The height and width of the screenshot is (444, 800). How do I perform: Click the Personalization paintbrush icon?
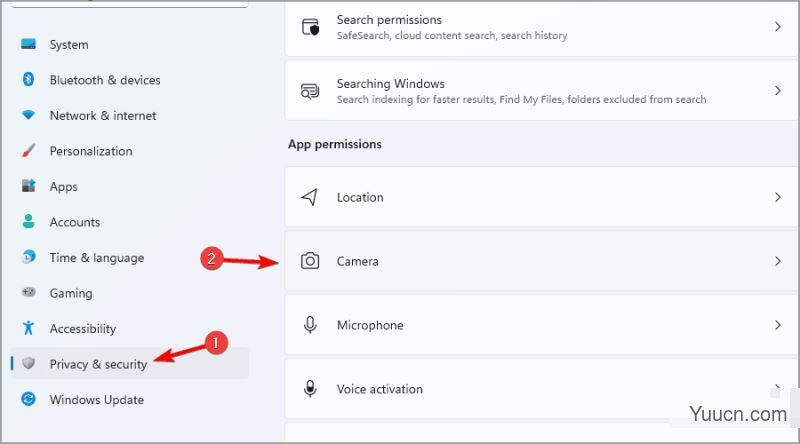tap(29, 151)
